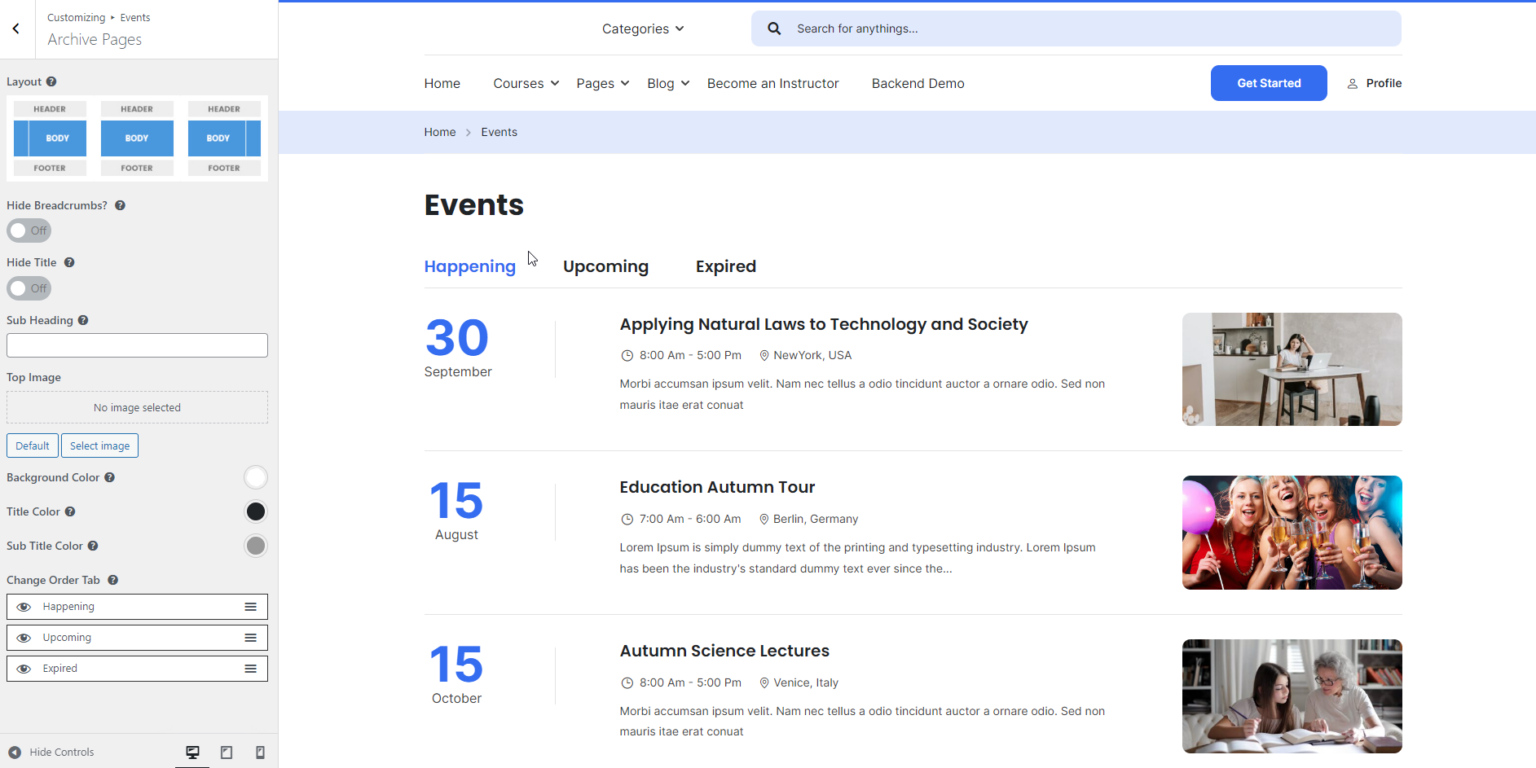Open the Categories dropdown
This screenshot has width=1536, height=768.
click(642, 28)
